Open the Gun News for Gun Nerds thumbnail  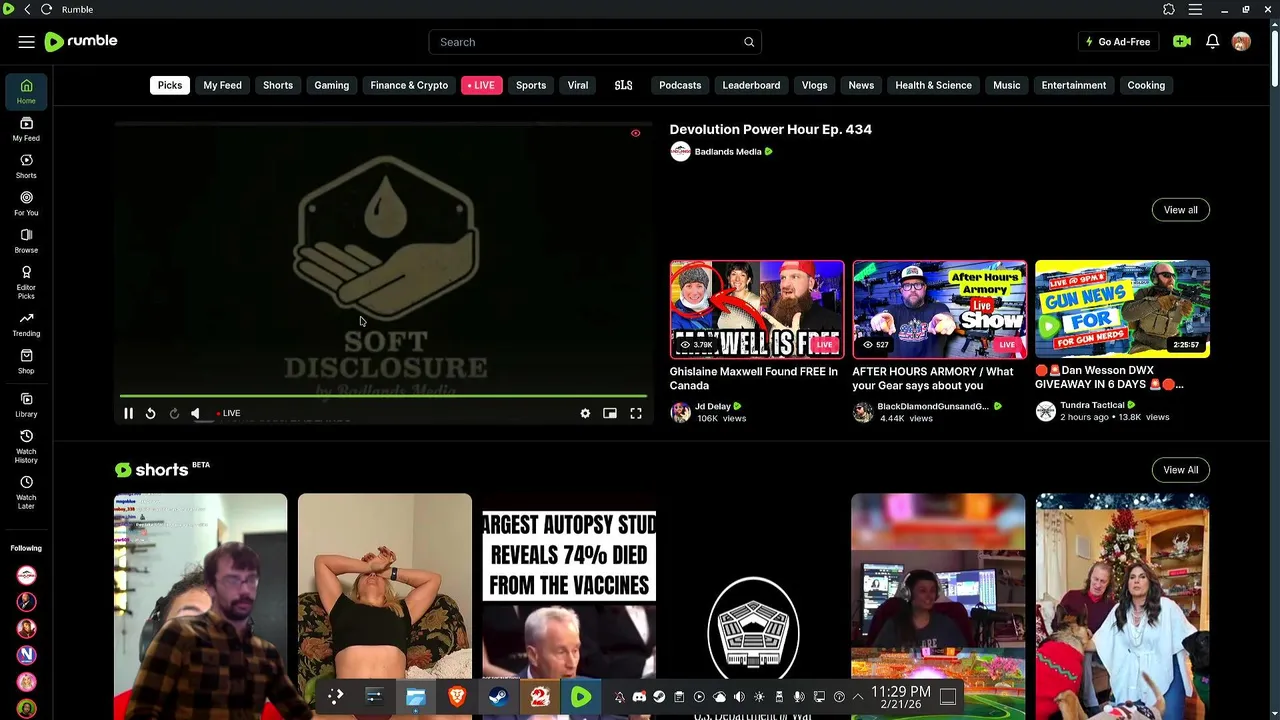pyautogui.click(x=1122, y=309)
